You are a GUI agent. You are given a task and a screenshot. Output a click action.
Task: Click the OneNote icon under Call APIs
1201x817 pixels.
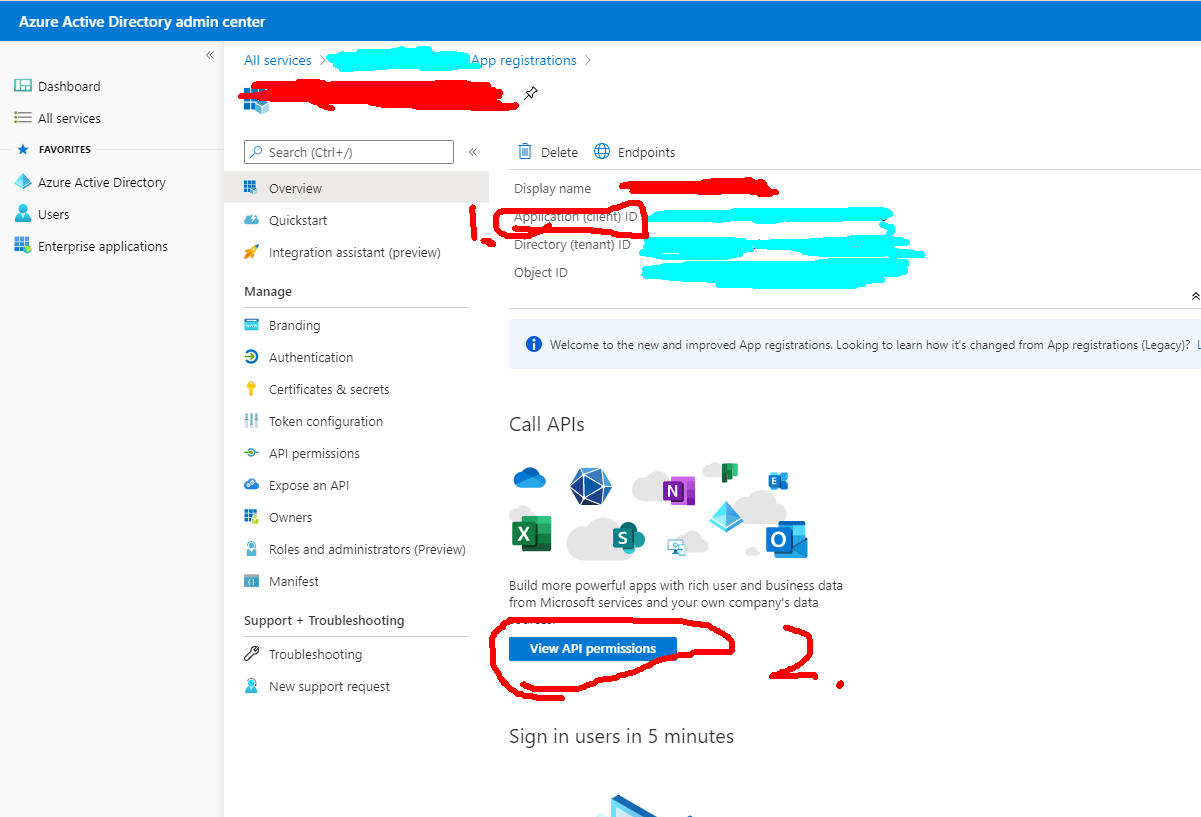(677, 490)
